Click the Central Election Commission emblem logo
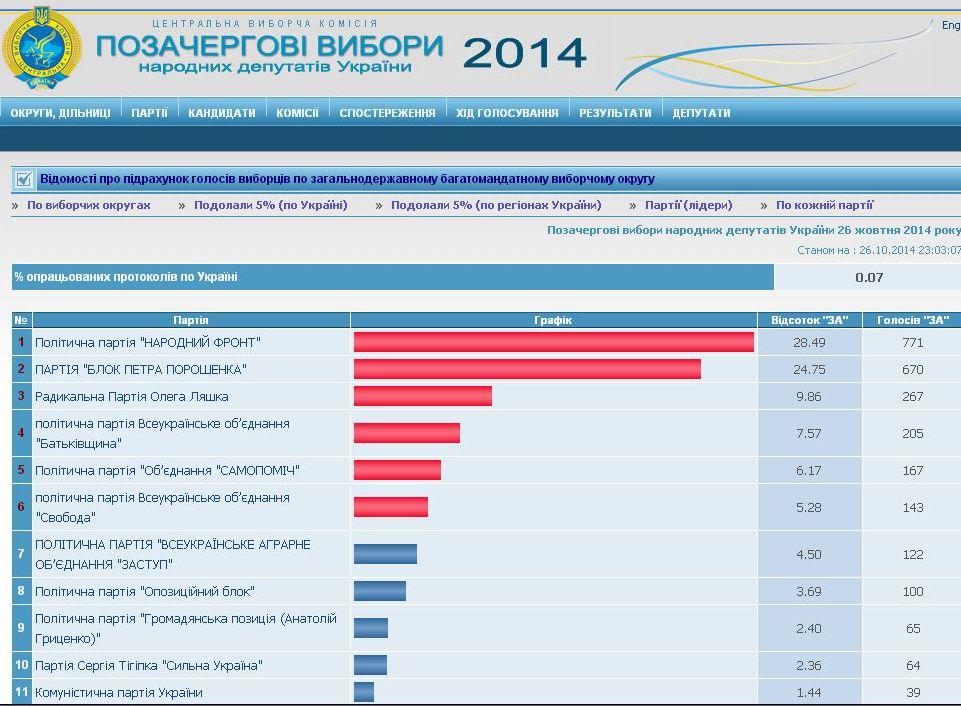This screenshot has height=706, width=961. (41, 49)
